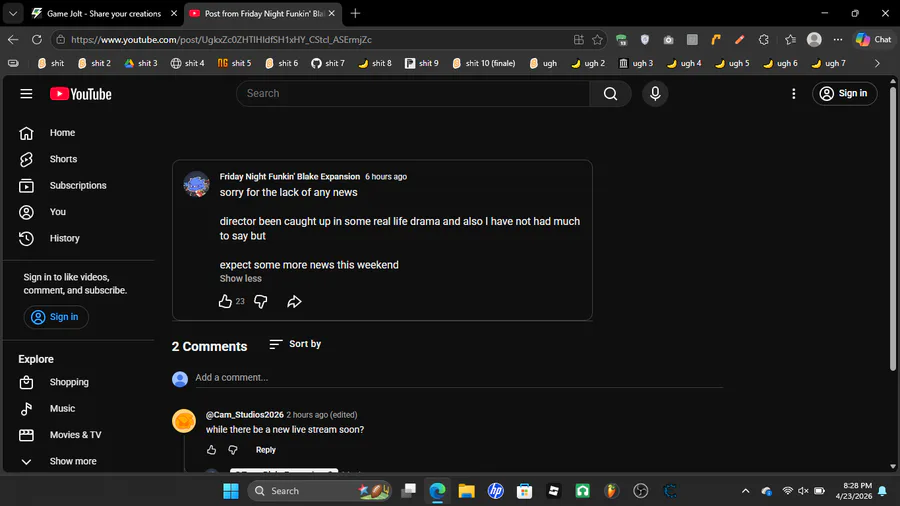This screenshot has width=900, height=506.
Task: Activate voice search microphone
Action: point(655,94)
